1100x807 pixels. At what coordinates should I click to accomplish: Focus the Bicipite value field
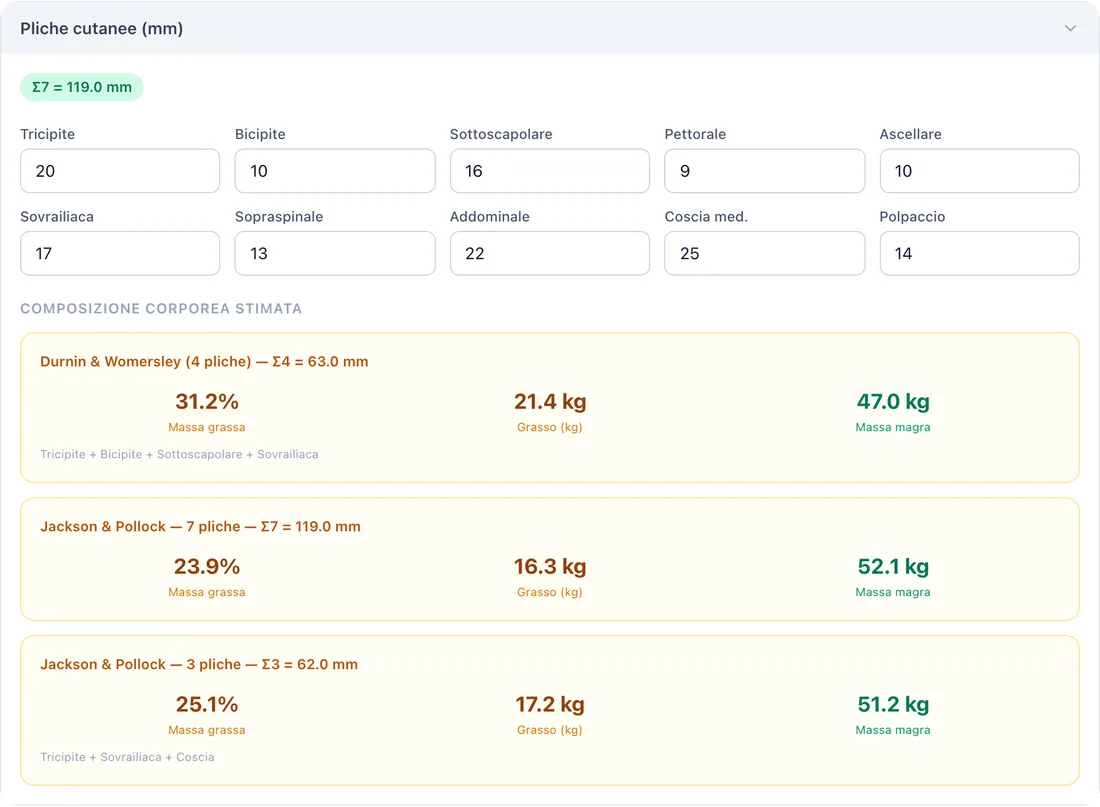click(x=335, y=171)
